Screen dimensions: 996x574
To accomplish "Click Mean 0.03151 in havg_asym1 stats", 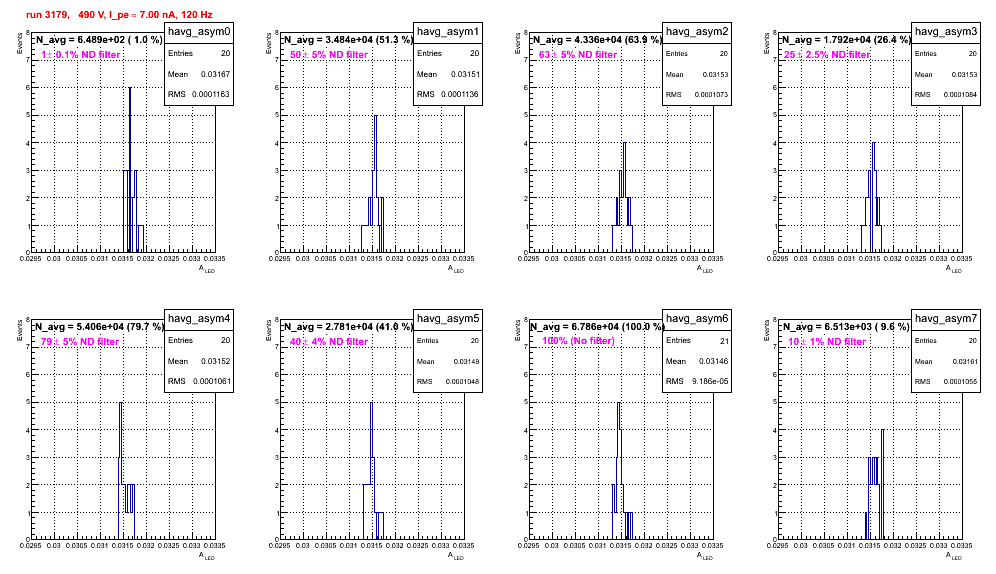I will click(x=448, y=74).
